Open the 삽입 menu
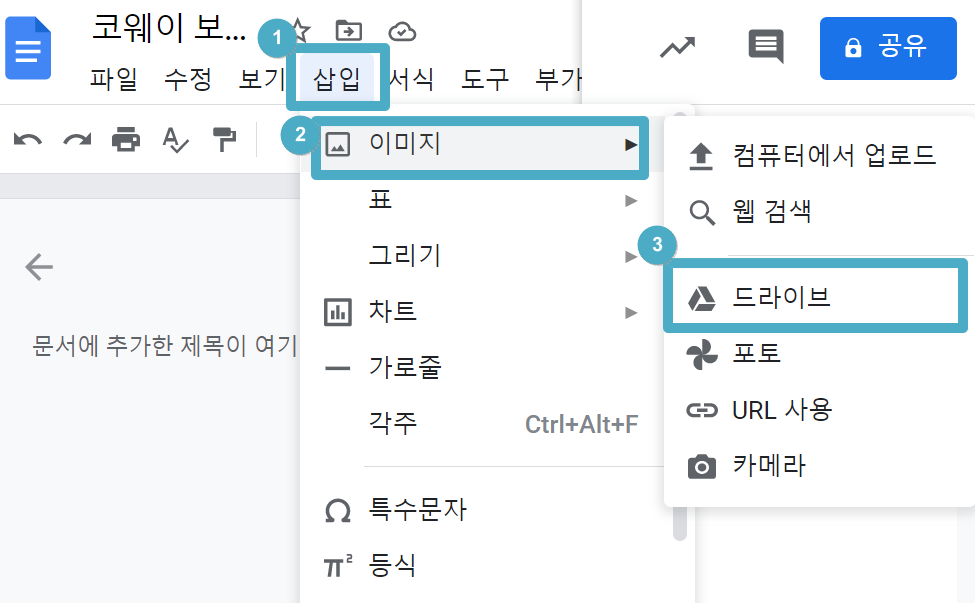 pyautogui.click(x=337, y=78)
